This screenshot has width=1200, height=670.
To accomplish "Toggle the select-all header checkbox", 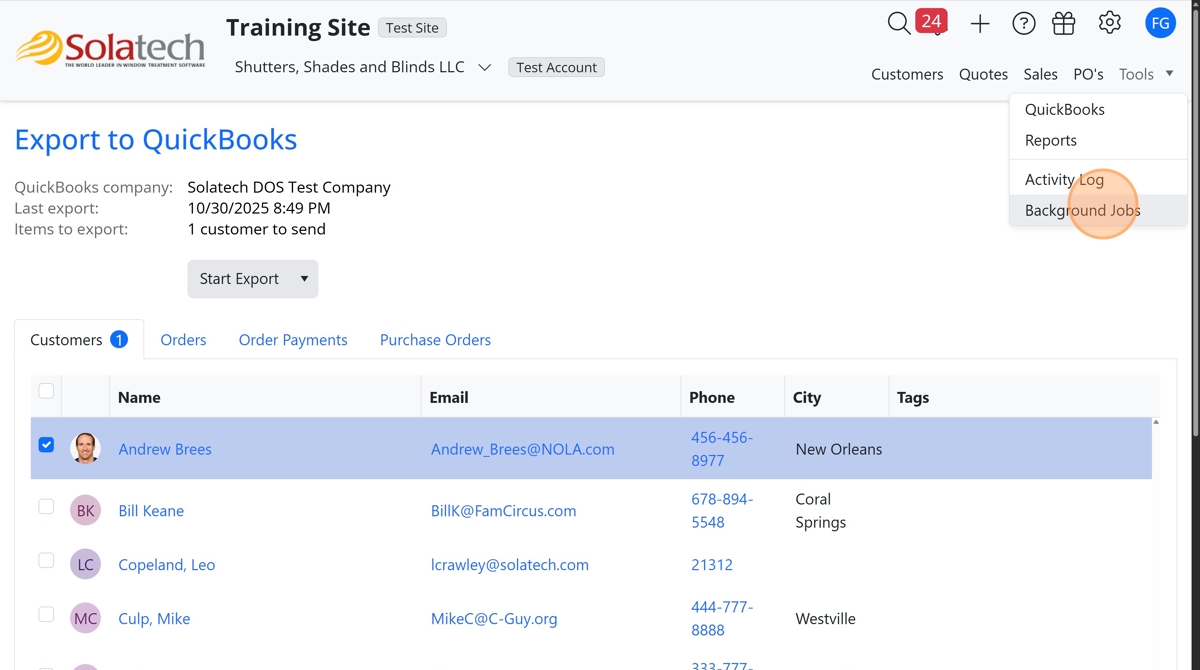I will [x=46, y=391].
